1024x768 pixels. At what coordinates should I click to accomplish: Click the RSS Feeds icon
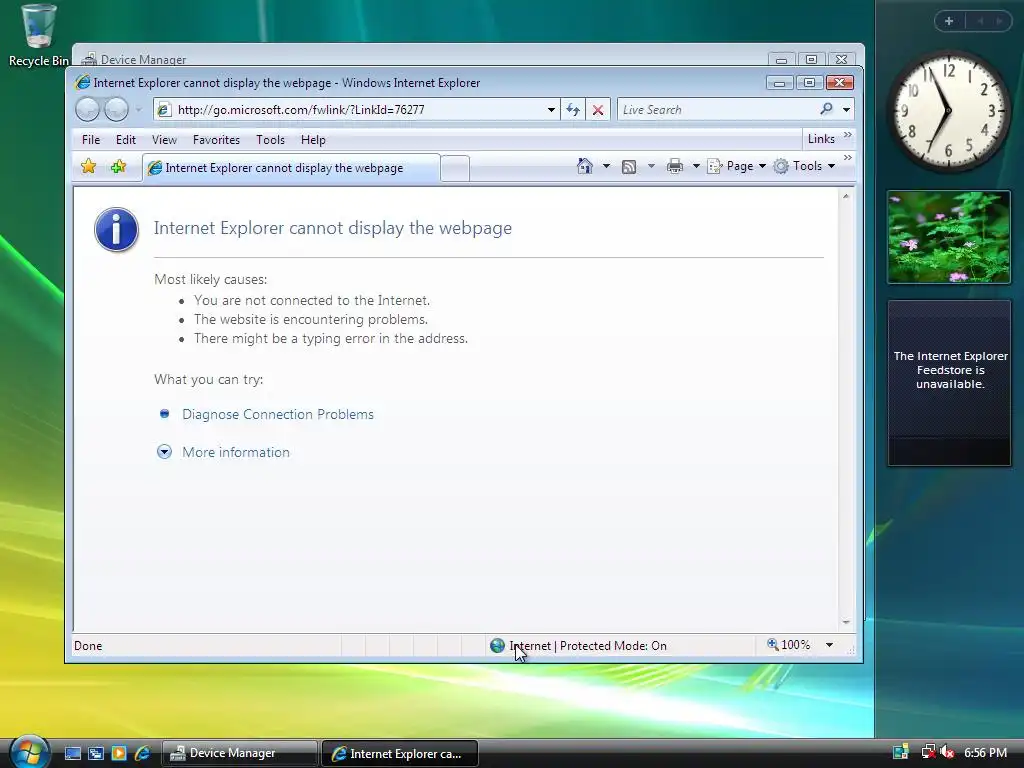coord(629,167)
